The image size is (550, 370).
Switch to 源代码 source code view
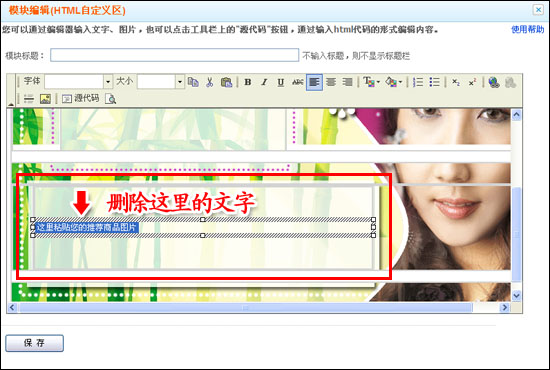tap(81, 99)
